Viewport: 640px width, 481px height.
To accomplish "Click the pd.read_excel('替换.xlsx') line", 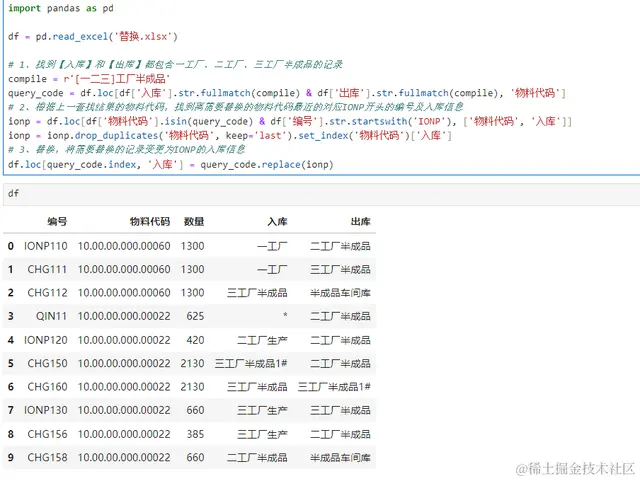I will point(93,36).
